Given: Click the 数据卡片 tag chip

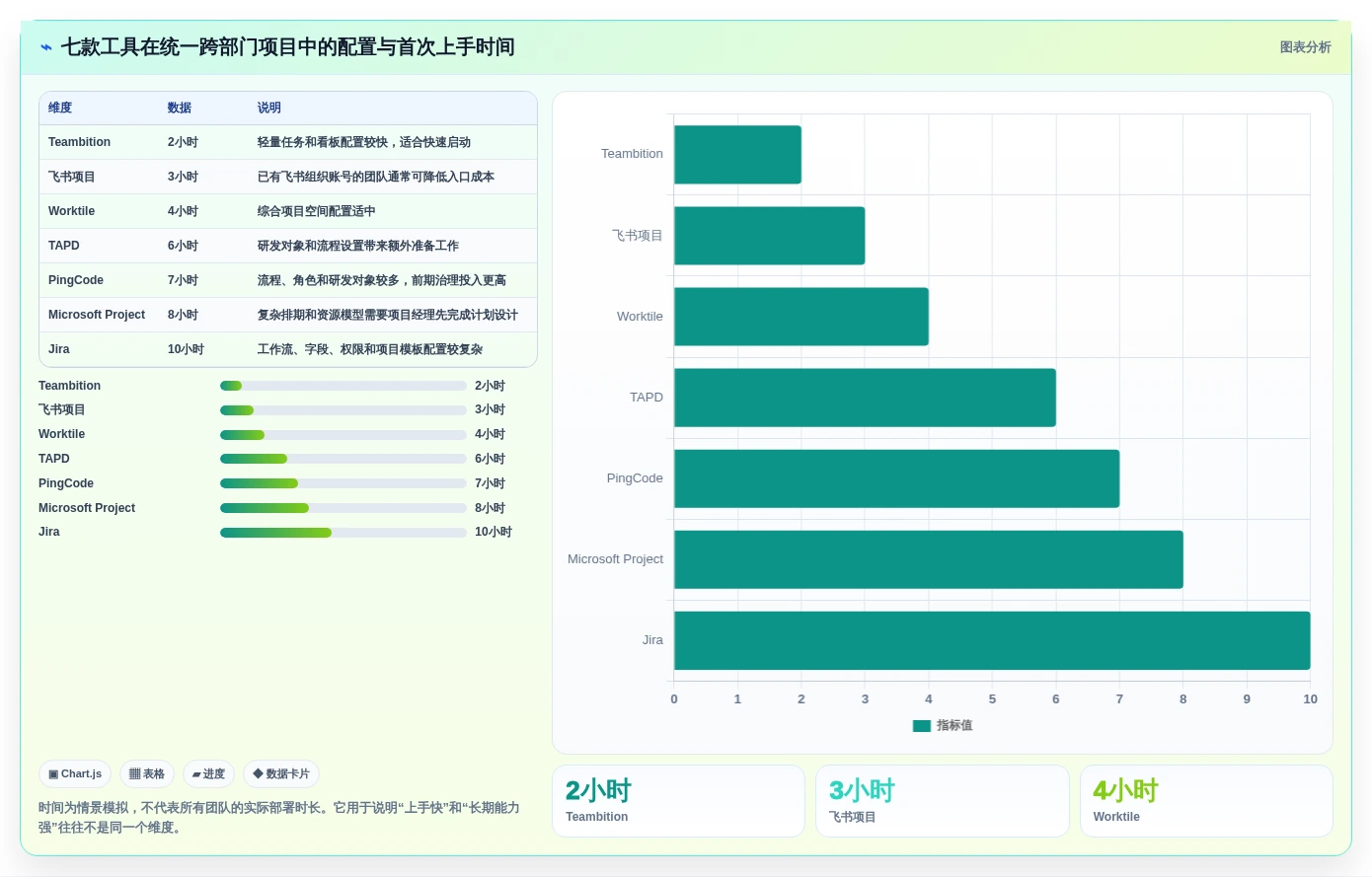Looking at the screenshot, I should (x=281, y=774).
